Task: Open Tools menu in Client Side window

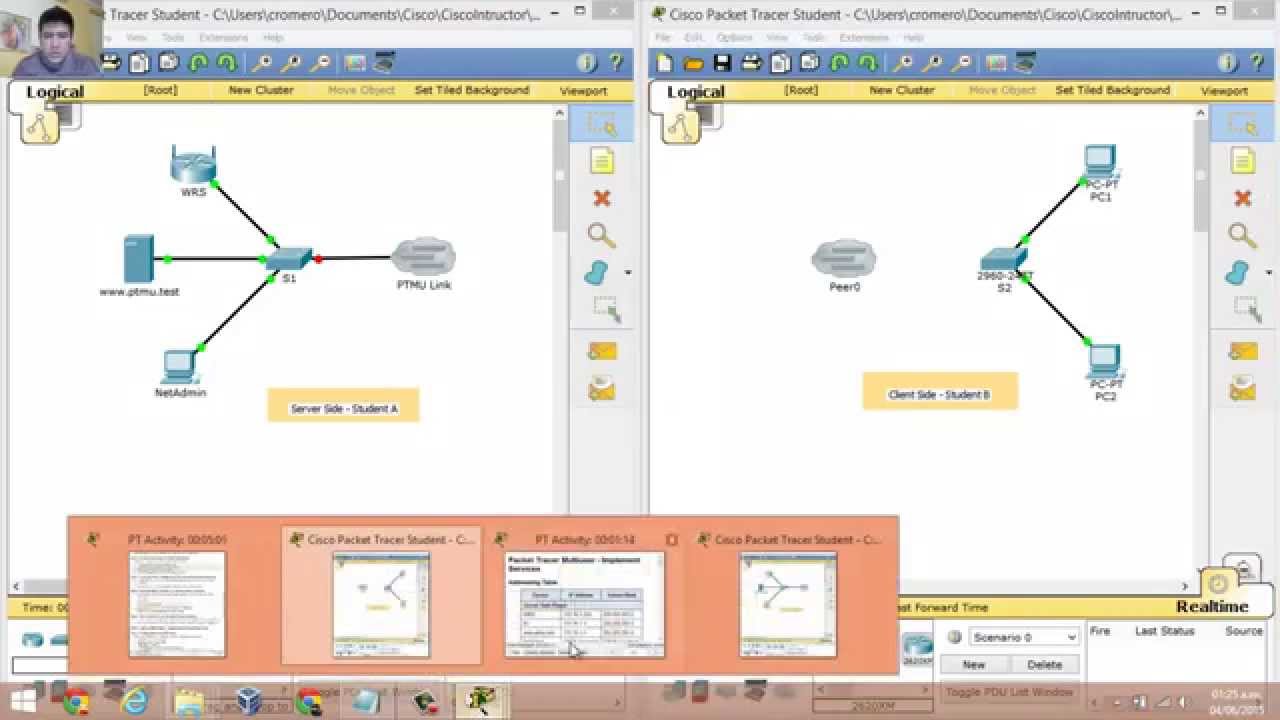Action: pos(814,38)
